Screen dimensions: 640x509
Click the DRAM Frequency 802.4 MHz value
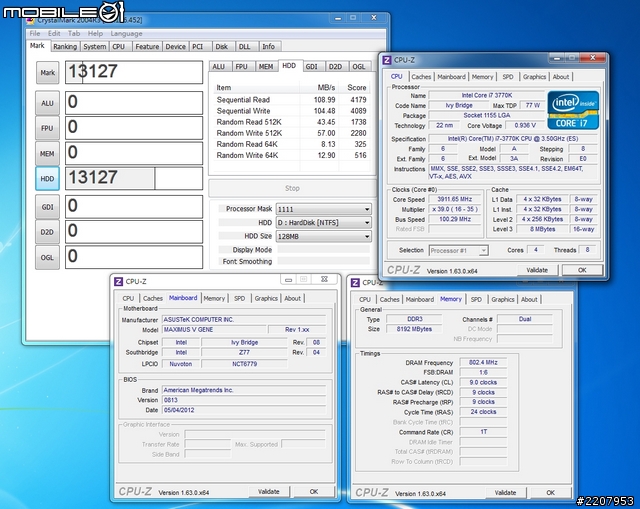pyautogui.click(x=483, y=362)
